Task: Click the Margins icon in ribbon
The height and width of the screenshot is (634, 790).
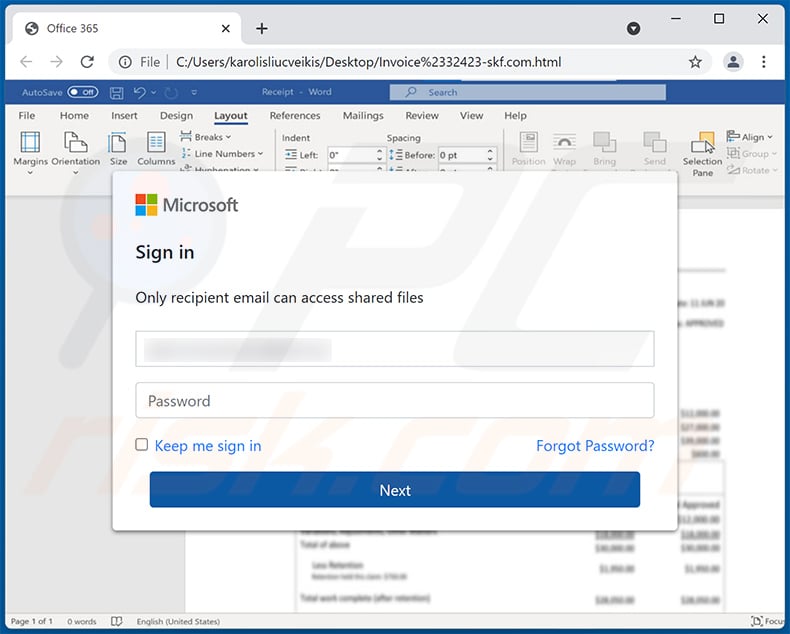Action: 30,143
